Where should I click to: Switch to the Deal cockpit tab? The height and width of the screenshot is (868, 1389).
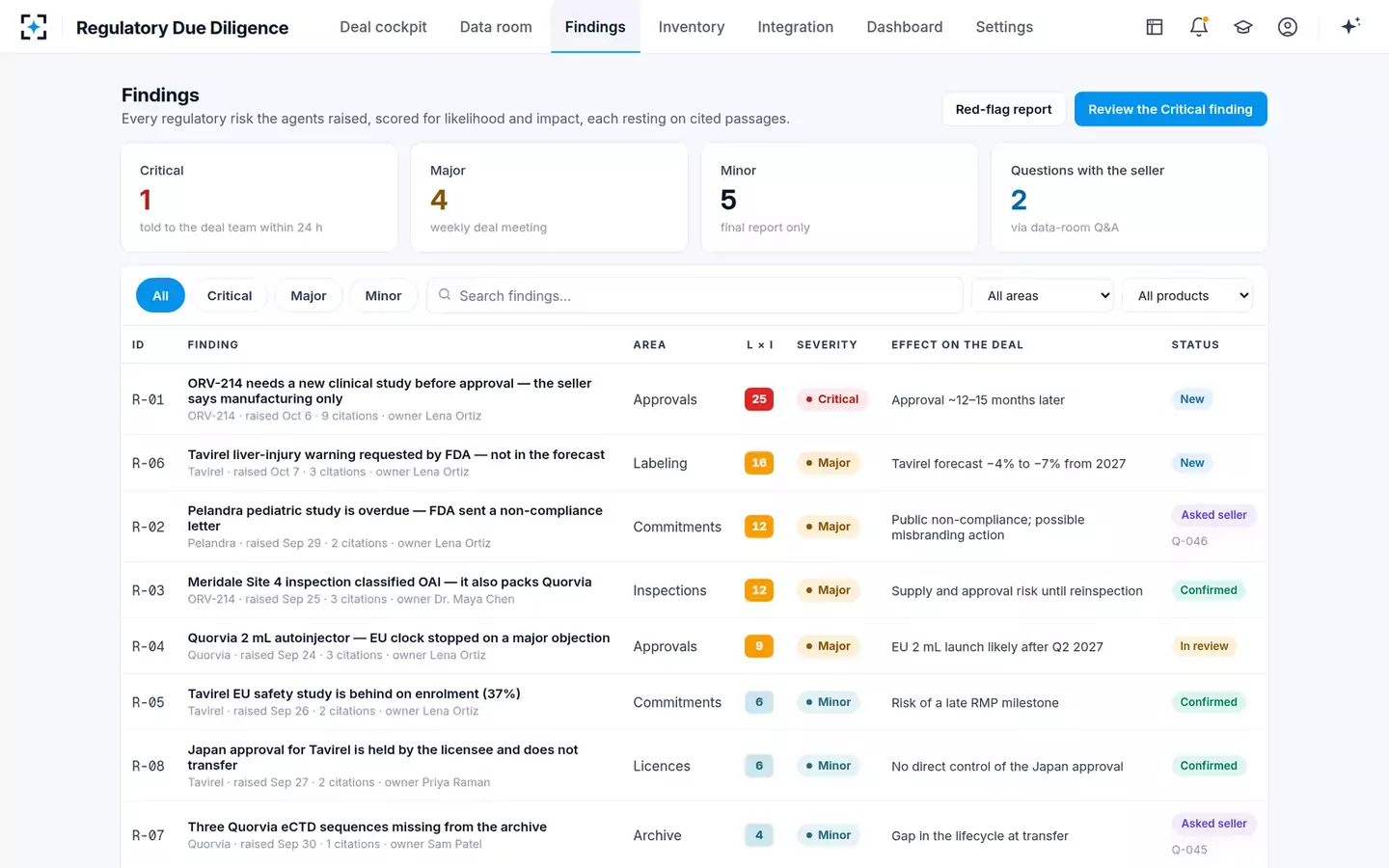click(x=383, y=27)
